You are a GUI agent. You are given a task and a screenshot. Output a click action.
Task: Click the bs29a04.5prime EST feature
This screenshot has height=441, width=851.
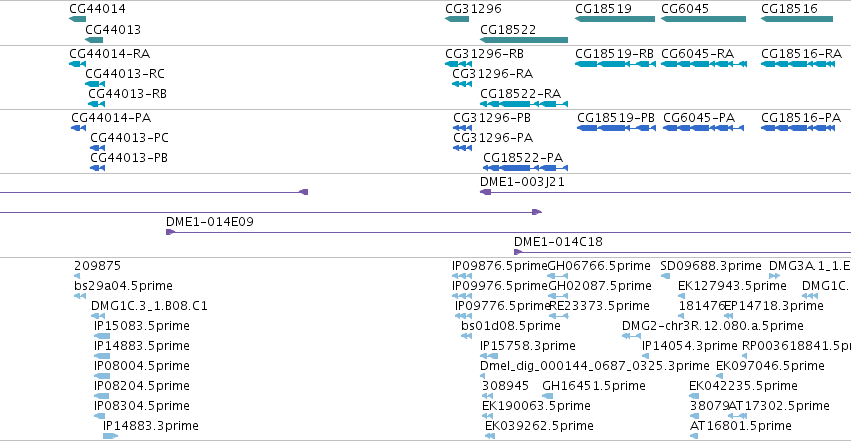[80, 296]
